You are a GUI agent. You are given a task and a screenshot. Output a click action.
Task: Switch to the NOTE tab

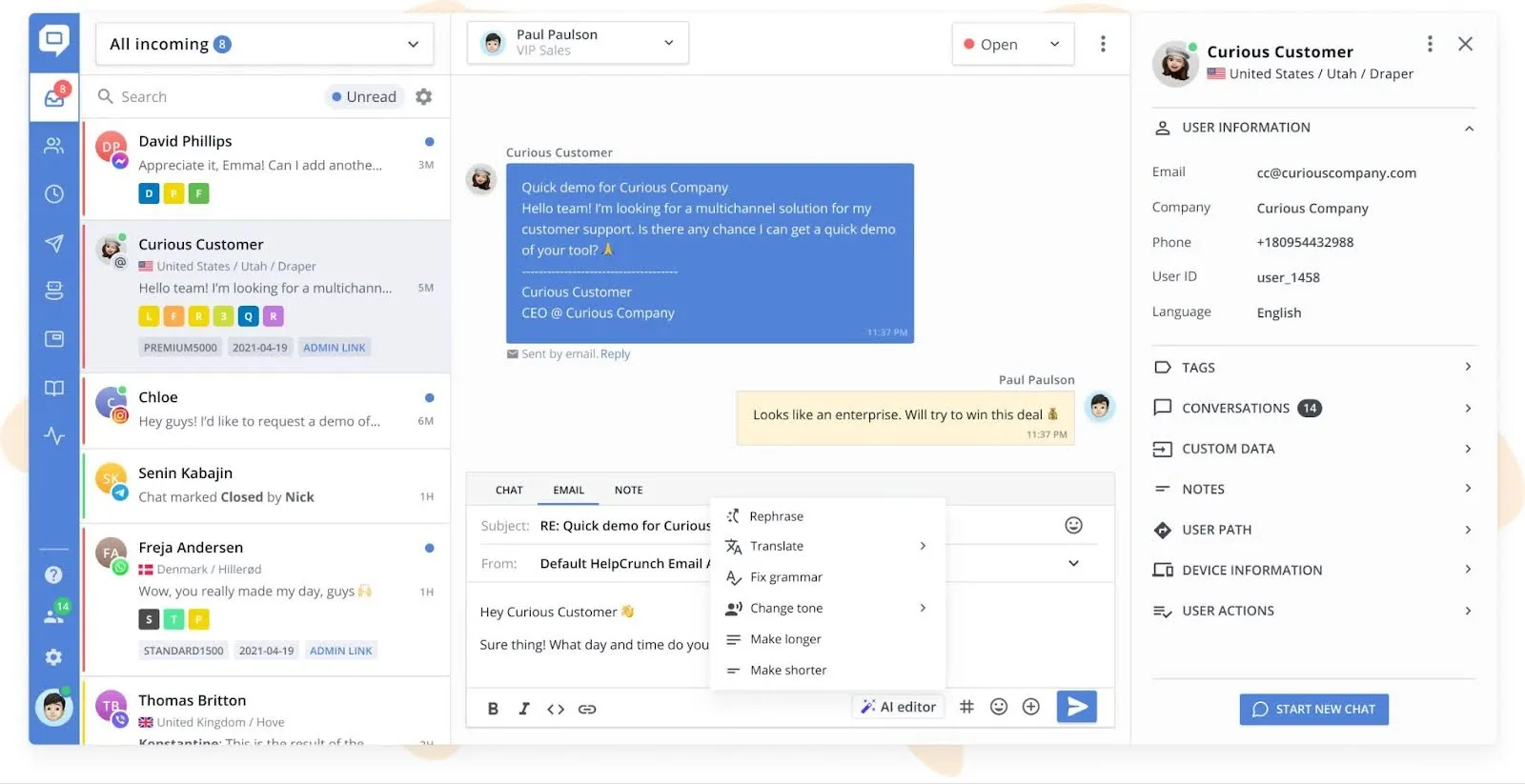pyautogui.click(x=628, y=490)
